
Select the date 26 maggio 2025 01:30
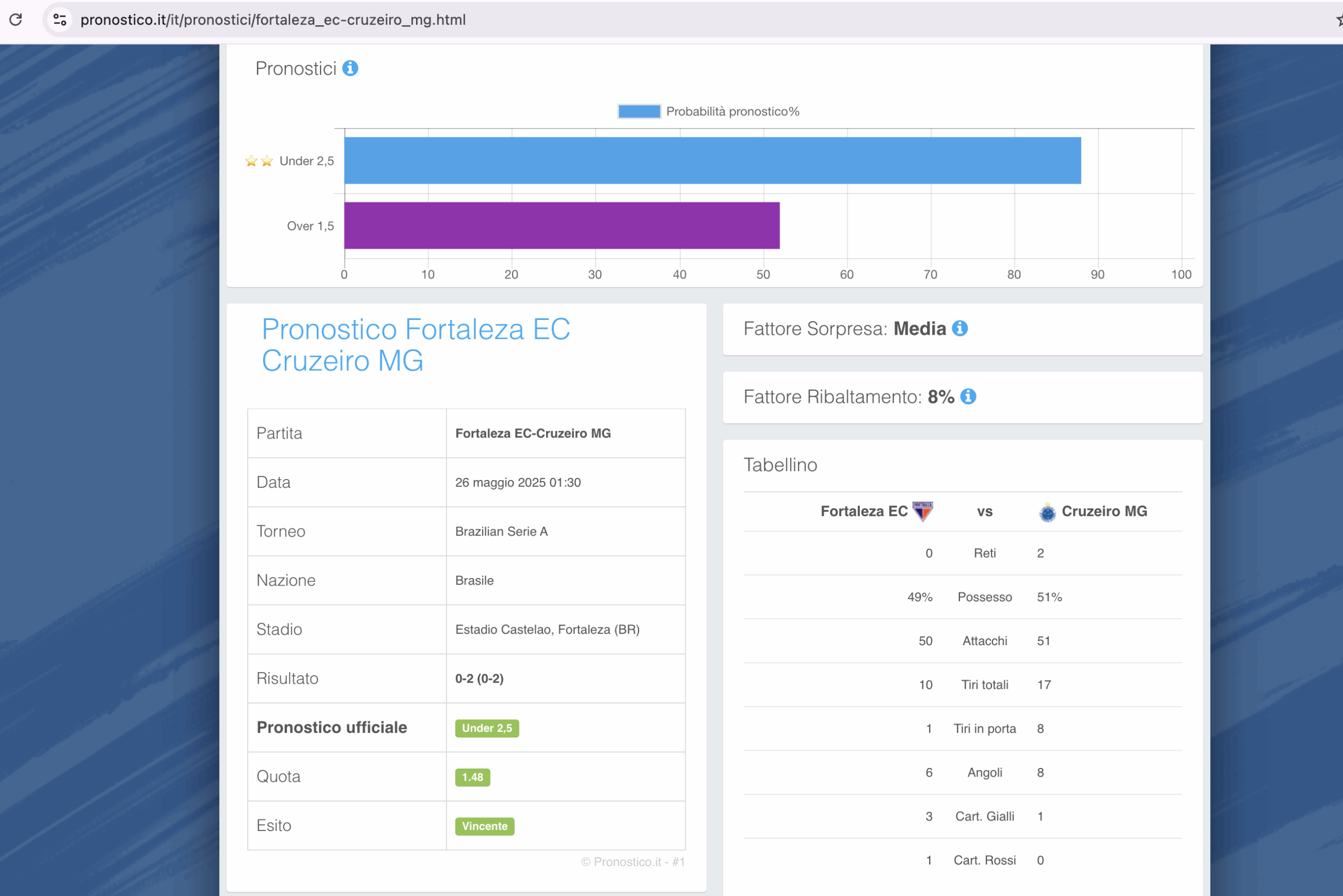[x=518, y=482]
